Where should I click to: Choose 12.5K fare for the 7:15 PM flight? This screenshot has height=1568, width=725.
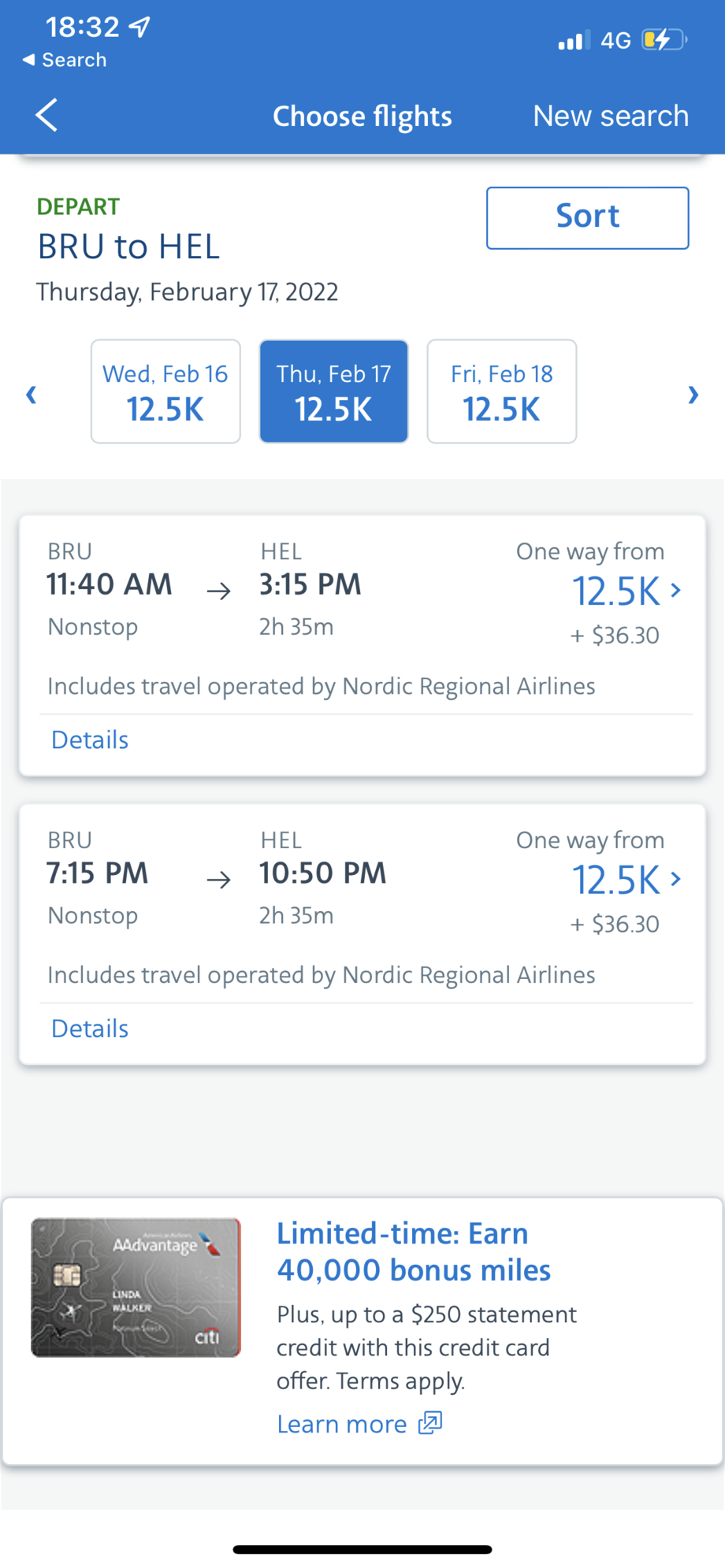[626, 880]
